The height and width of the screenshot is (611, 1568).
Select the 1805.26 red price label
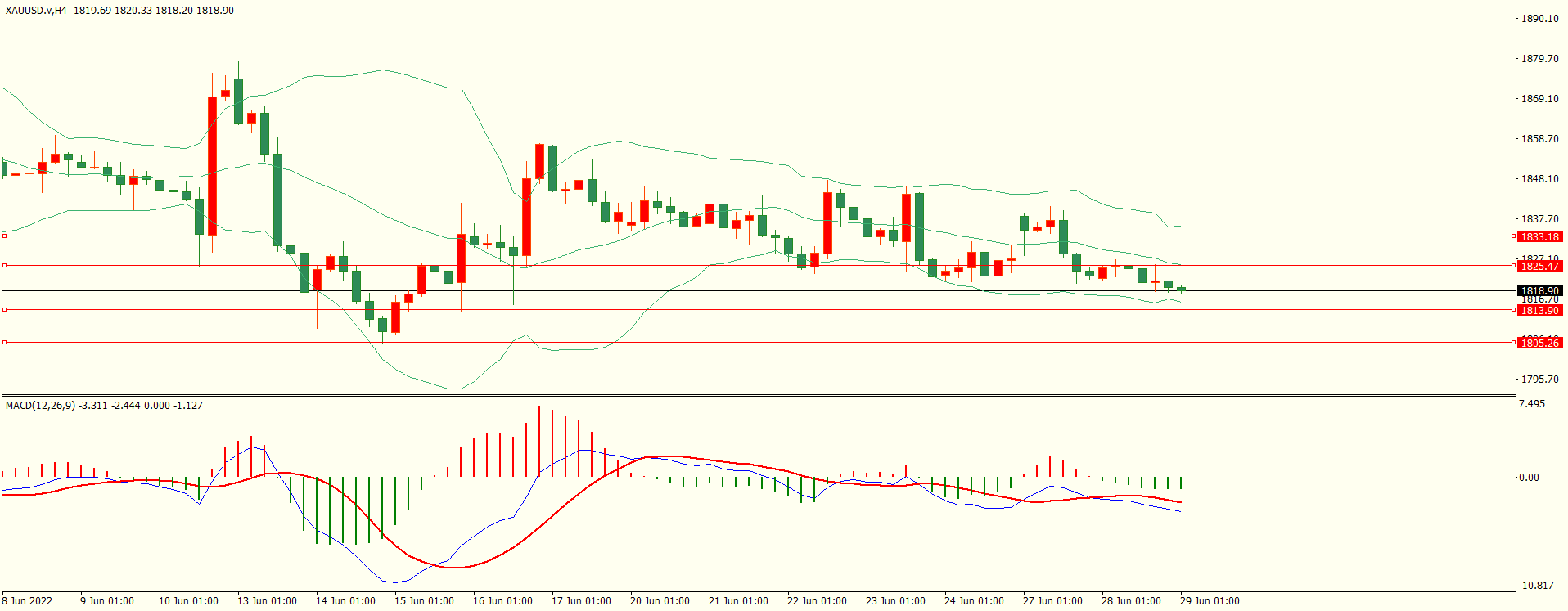(x=1539, y=344)
